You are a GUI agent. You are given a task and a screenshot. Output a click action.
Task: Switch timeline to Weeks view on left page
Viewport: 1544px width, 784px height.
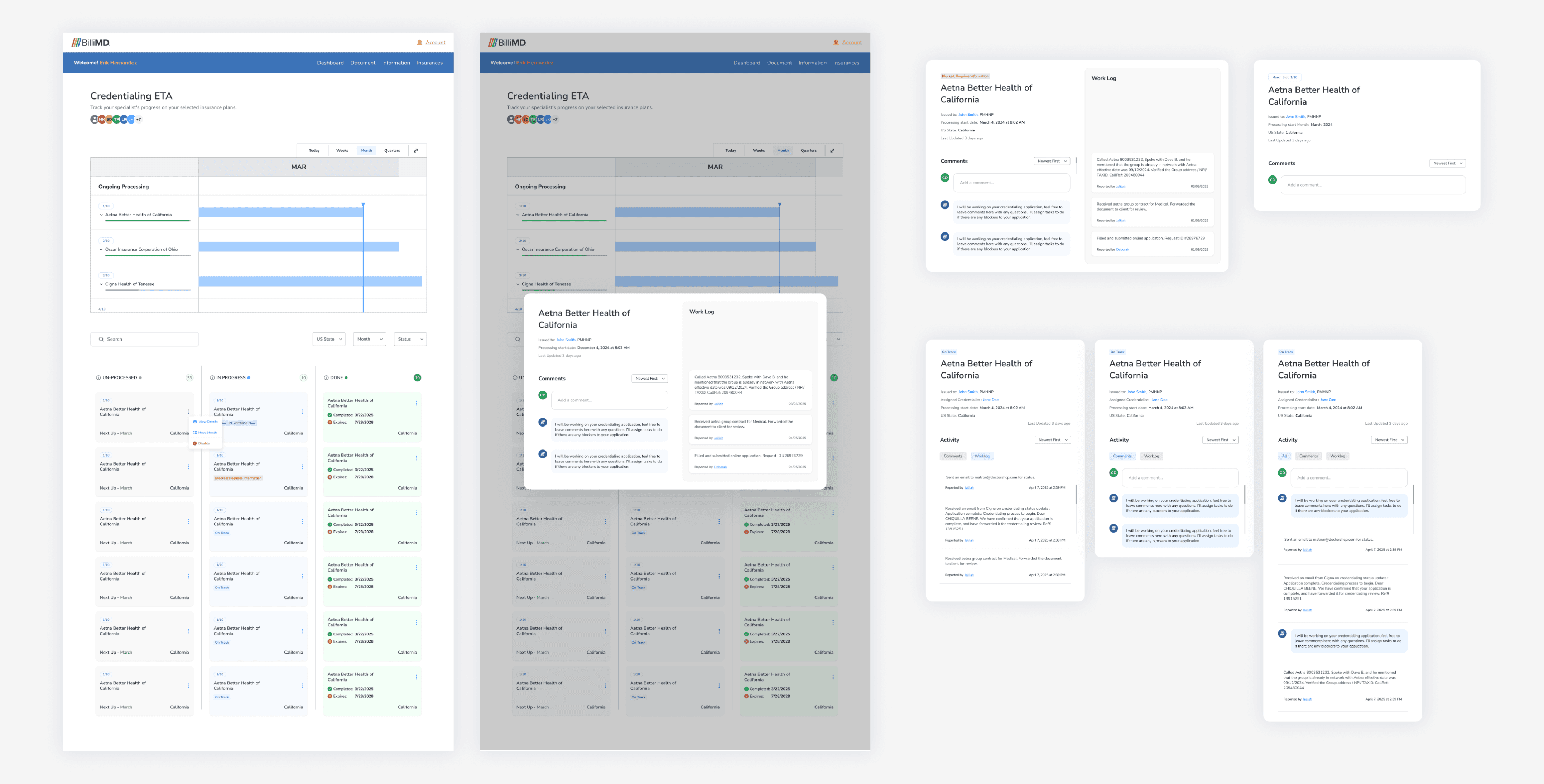tap(342, 150)
